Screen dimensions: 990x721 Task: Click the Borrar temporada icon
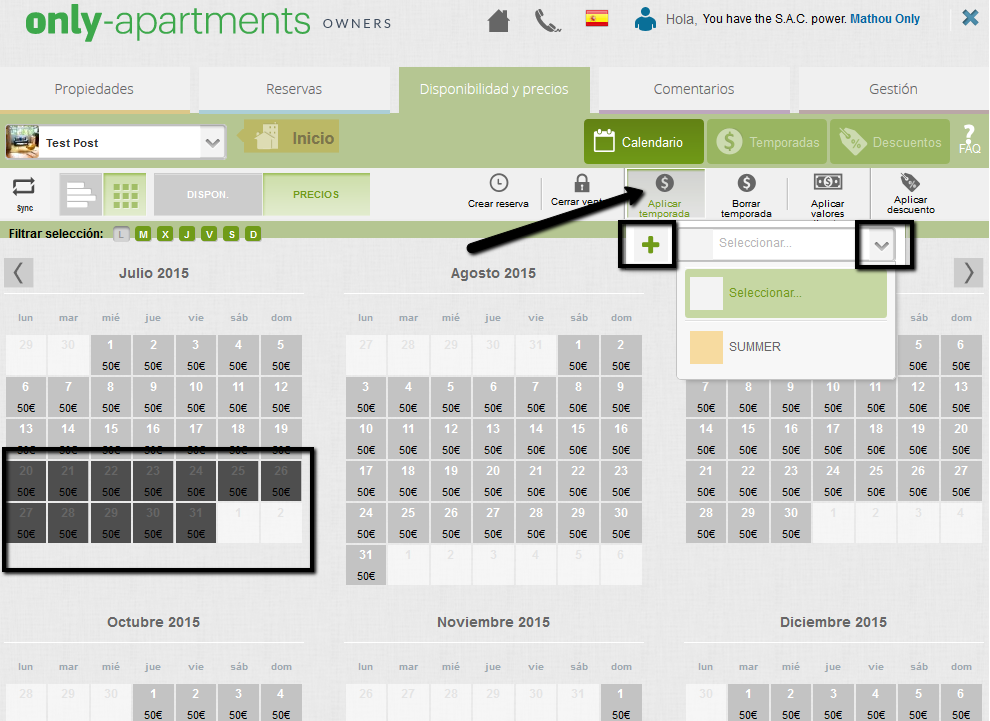point(746,184)
